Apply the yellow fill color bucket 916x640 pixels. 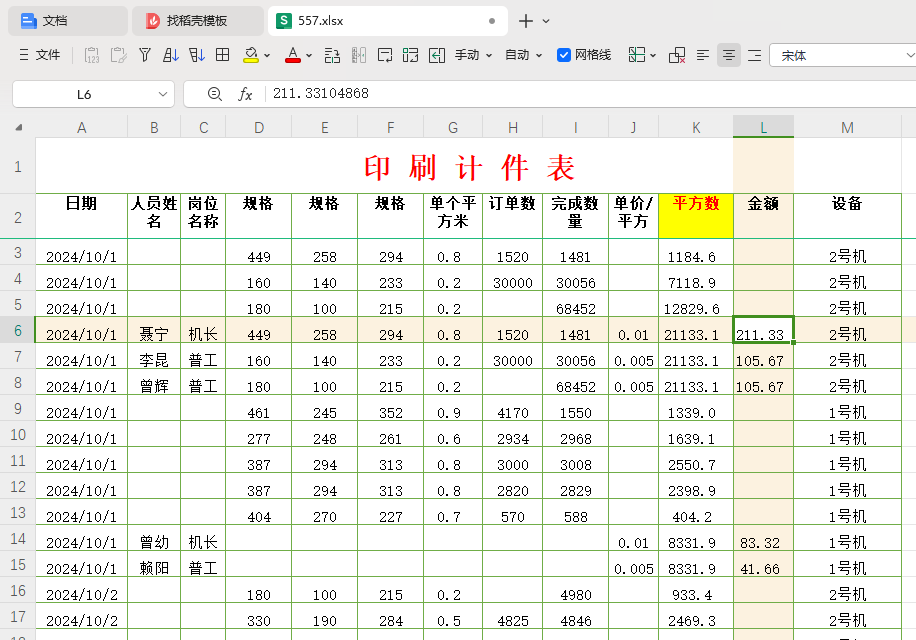coord(251,55)
